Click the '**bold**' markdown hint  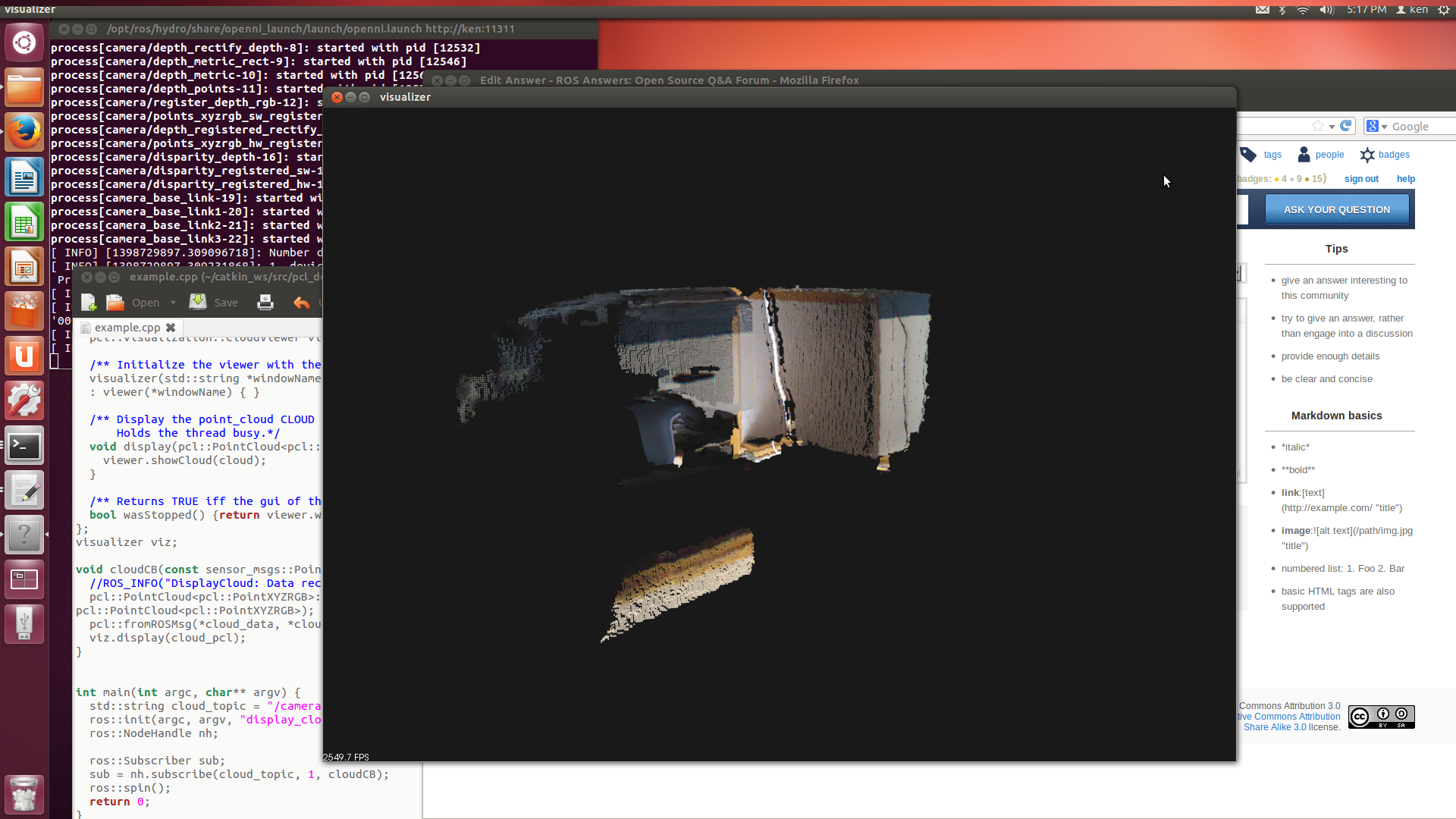coord(1298,470)
